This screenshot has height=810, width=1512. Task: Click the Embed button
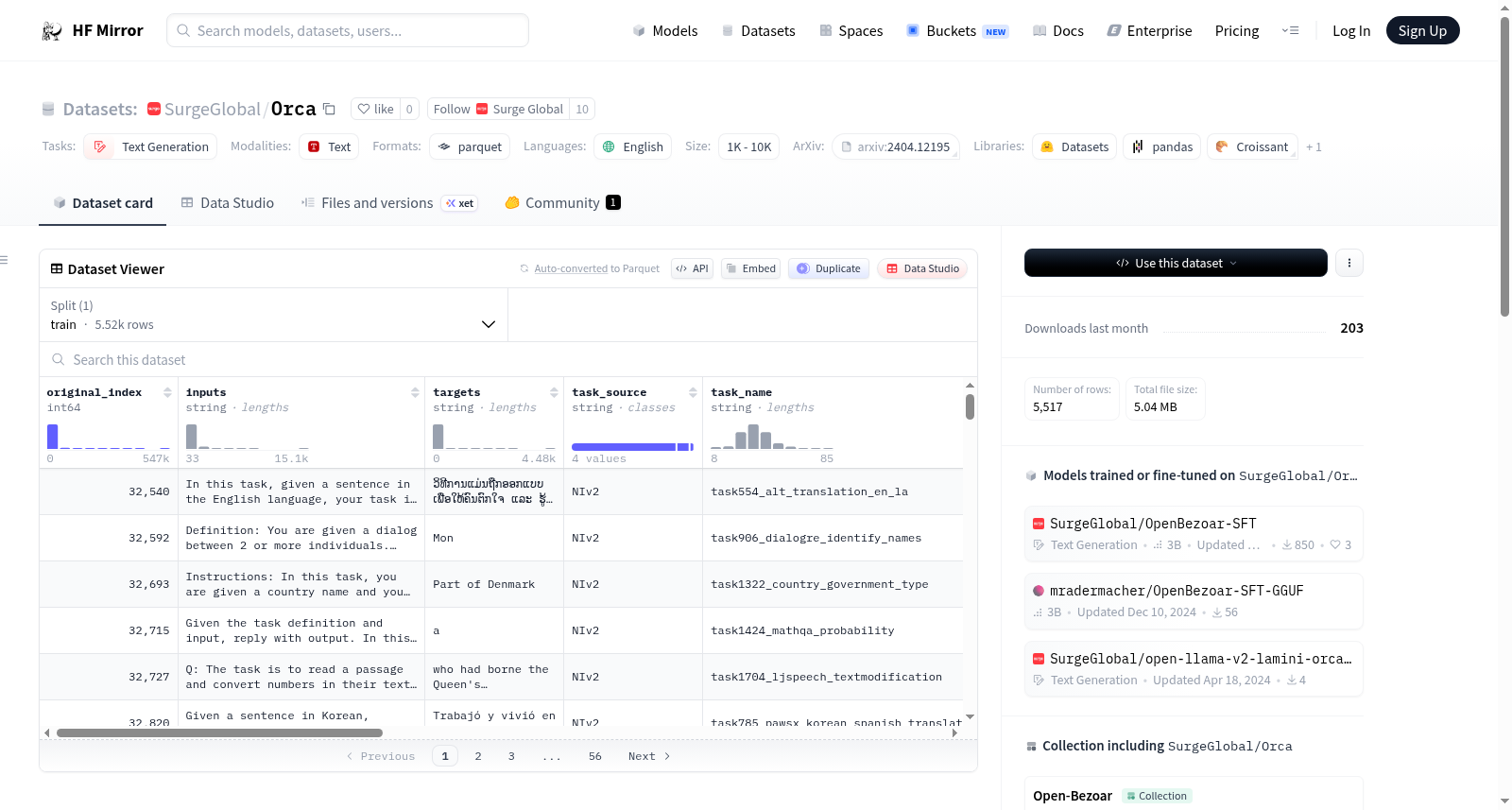(750, 268)
